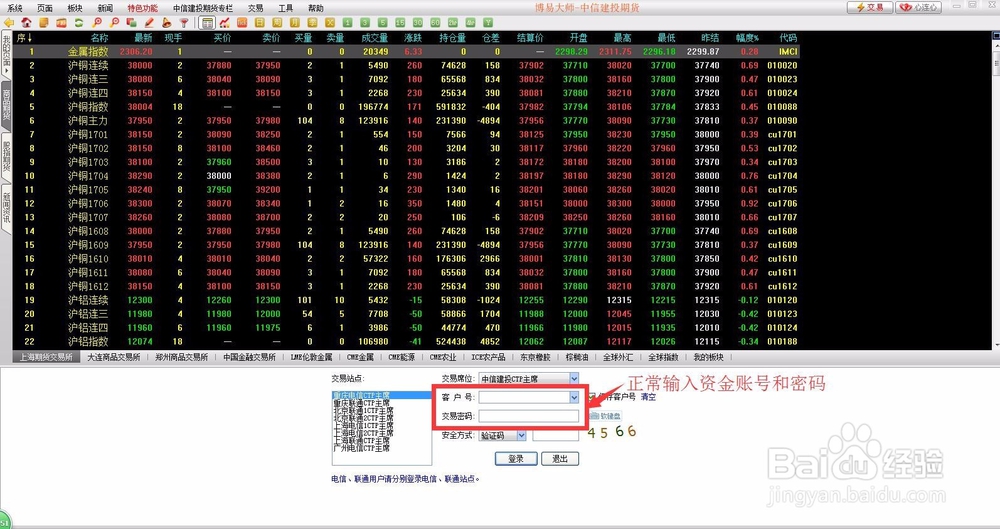Open the trend chart icon with red line

(224, 23)
